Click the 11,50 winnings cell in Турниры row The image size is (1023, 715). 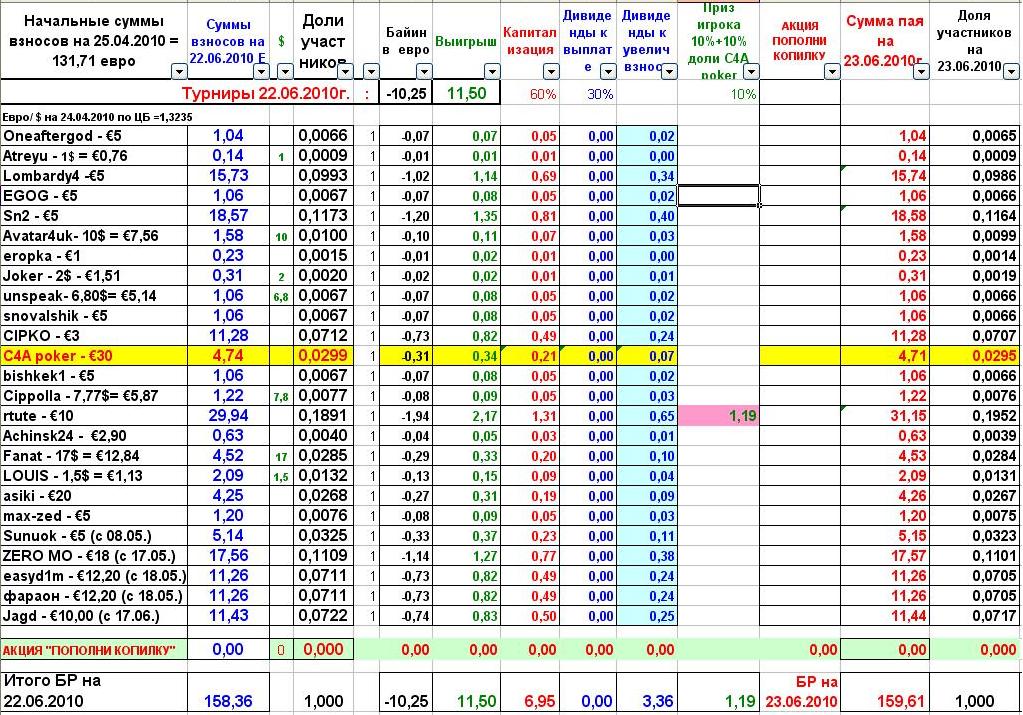[466, 93]
